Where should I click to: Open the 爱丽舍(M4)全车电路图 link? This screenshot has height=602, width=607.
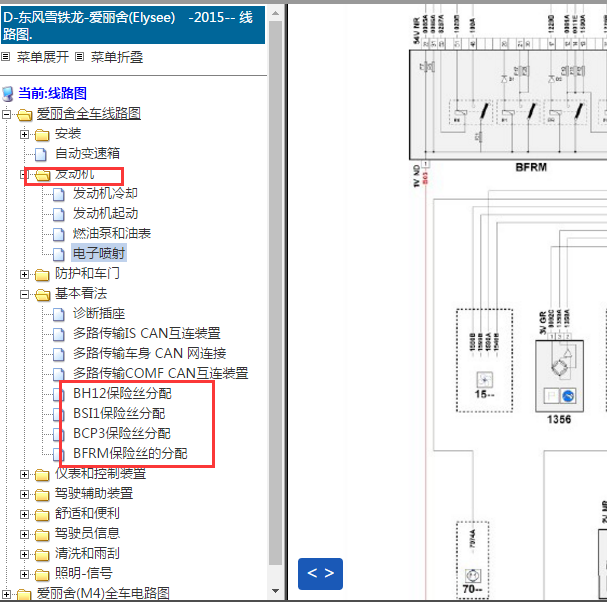(103, 593)
